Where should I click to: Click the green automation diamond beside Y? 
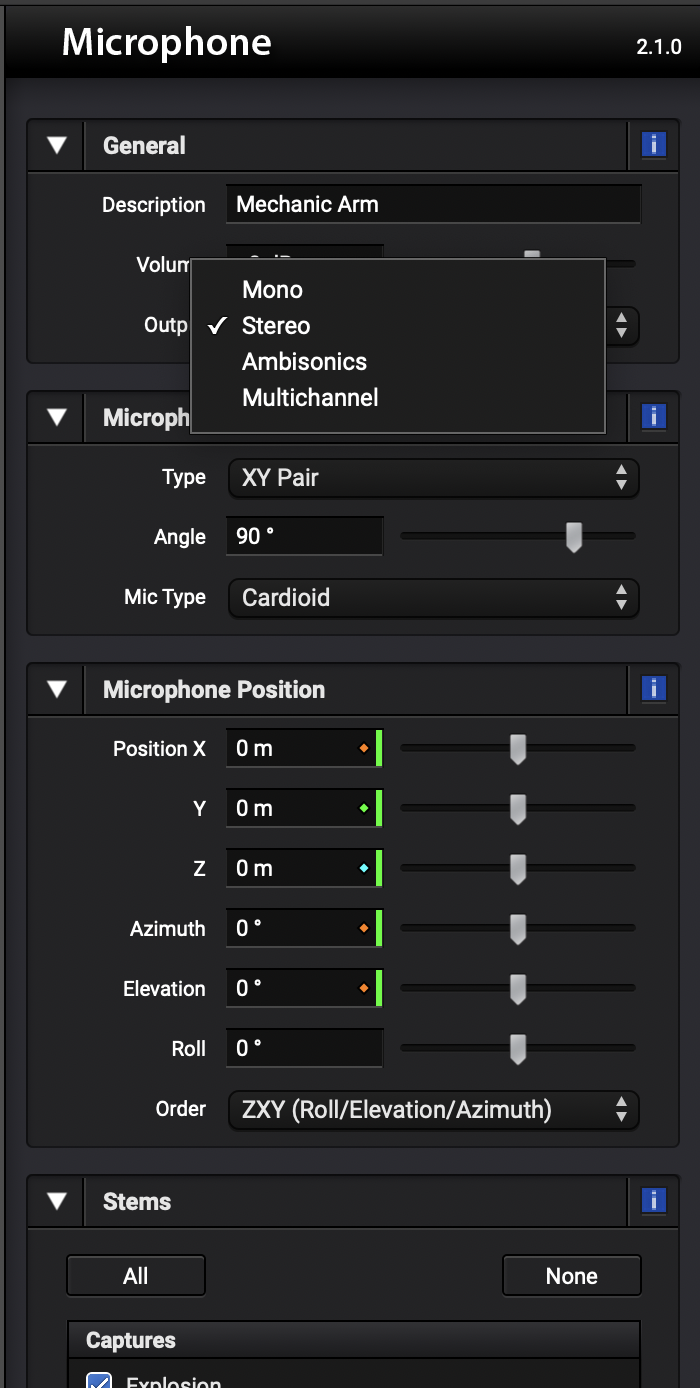366,807
